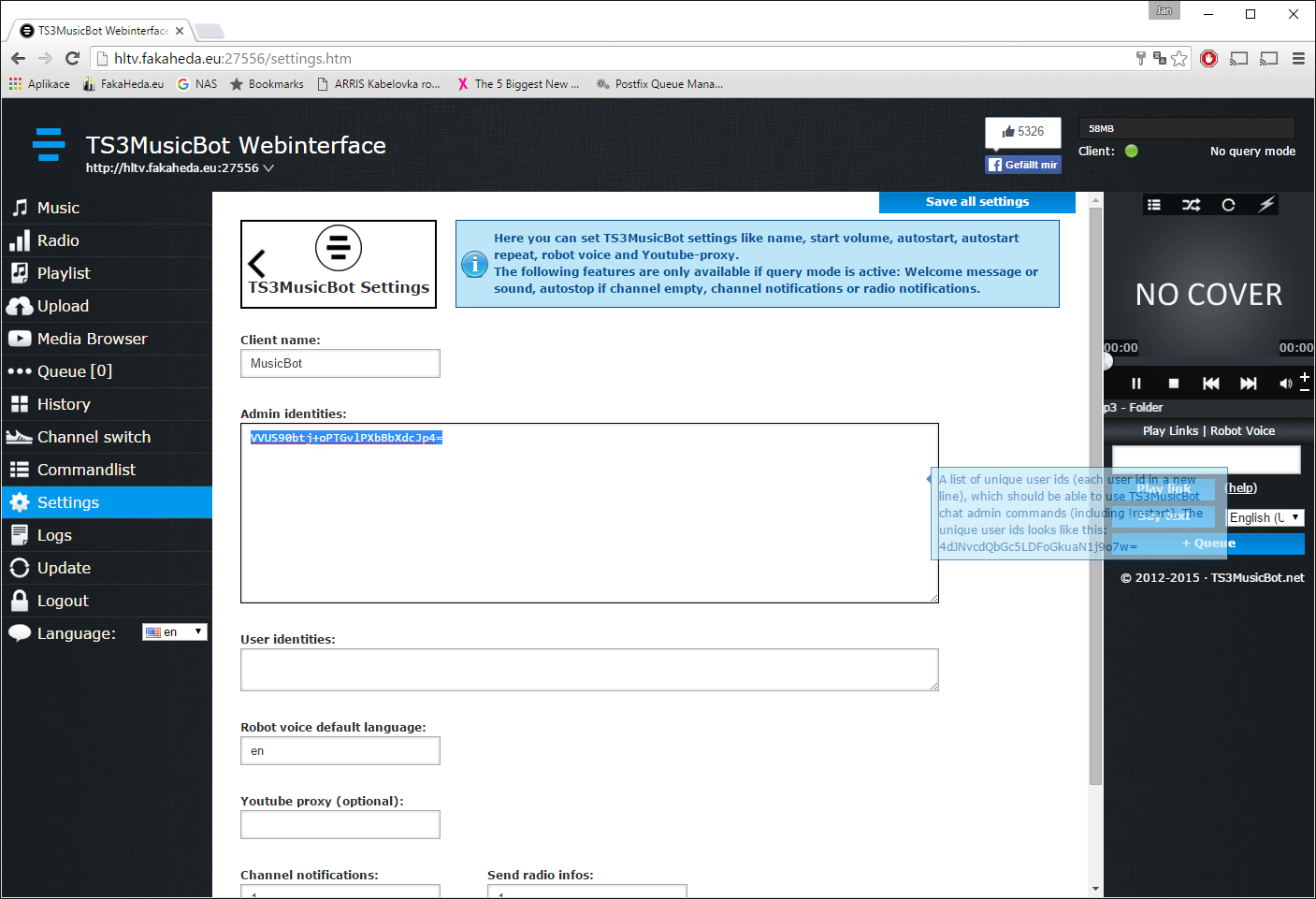
Task: Click address bar URL
Action: [232, 58]
